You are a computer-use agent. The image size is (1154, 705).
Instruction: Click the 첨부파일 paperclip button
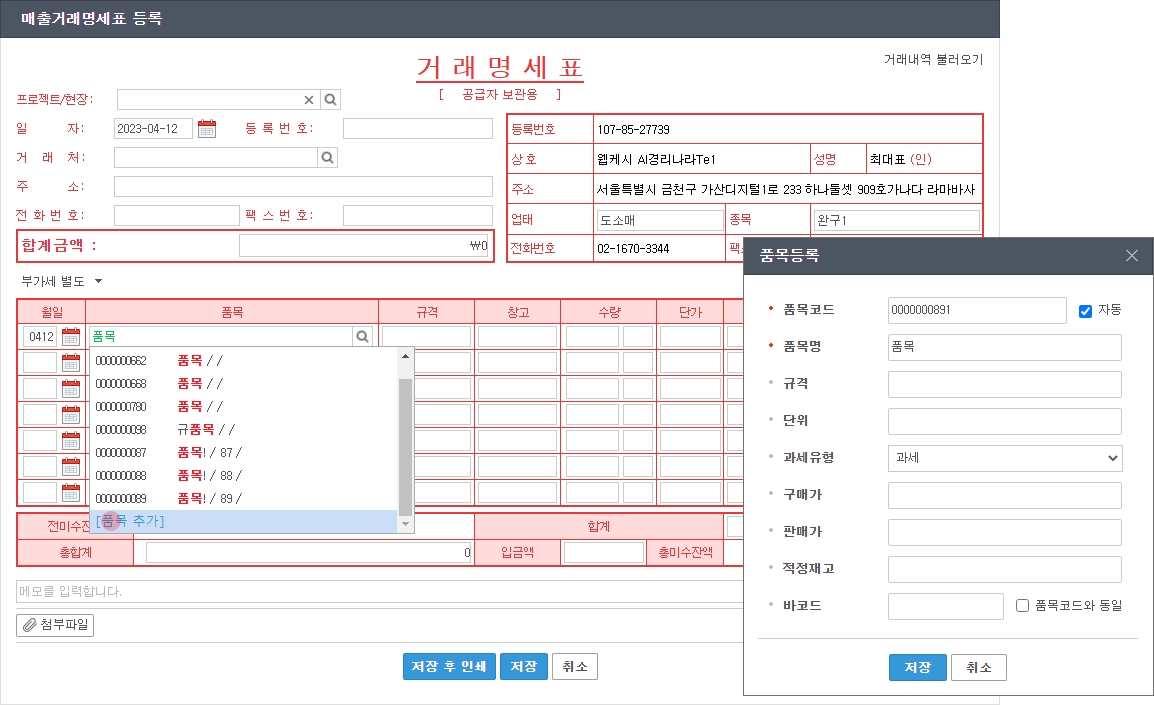point(55,625)
